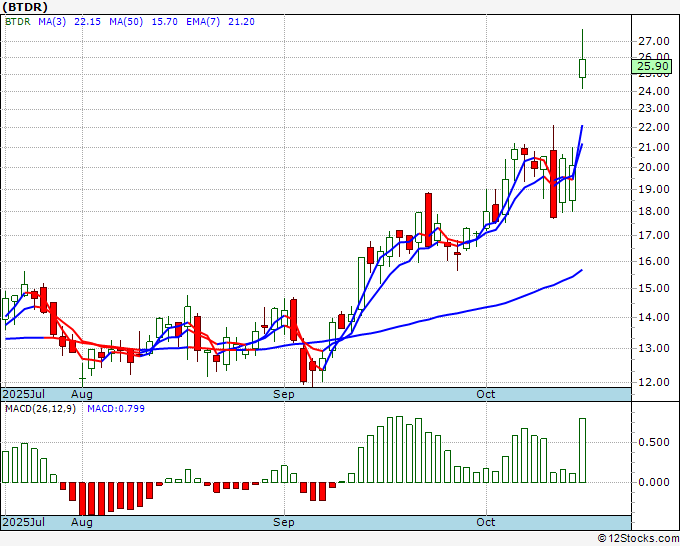Image resolution: width=680 pixels, height=546 pixels.
Task: Select the 23.00 price axis label
Action: (654, 108)
